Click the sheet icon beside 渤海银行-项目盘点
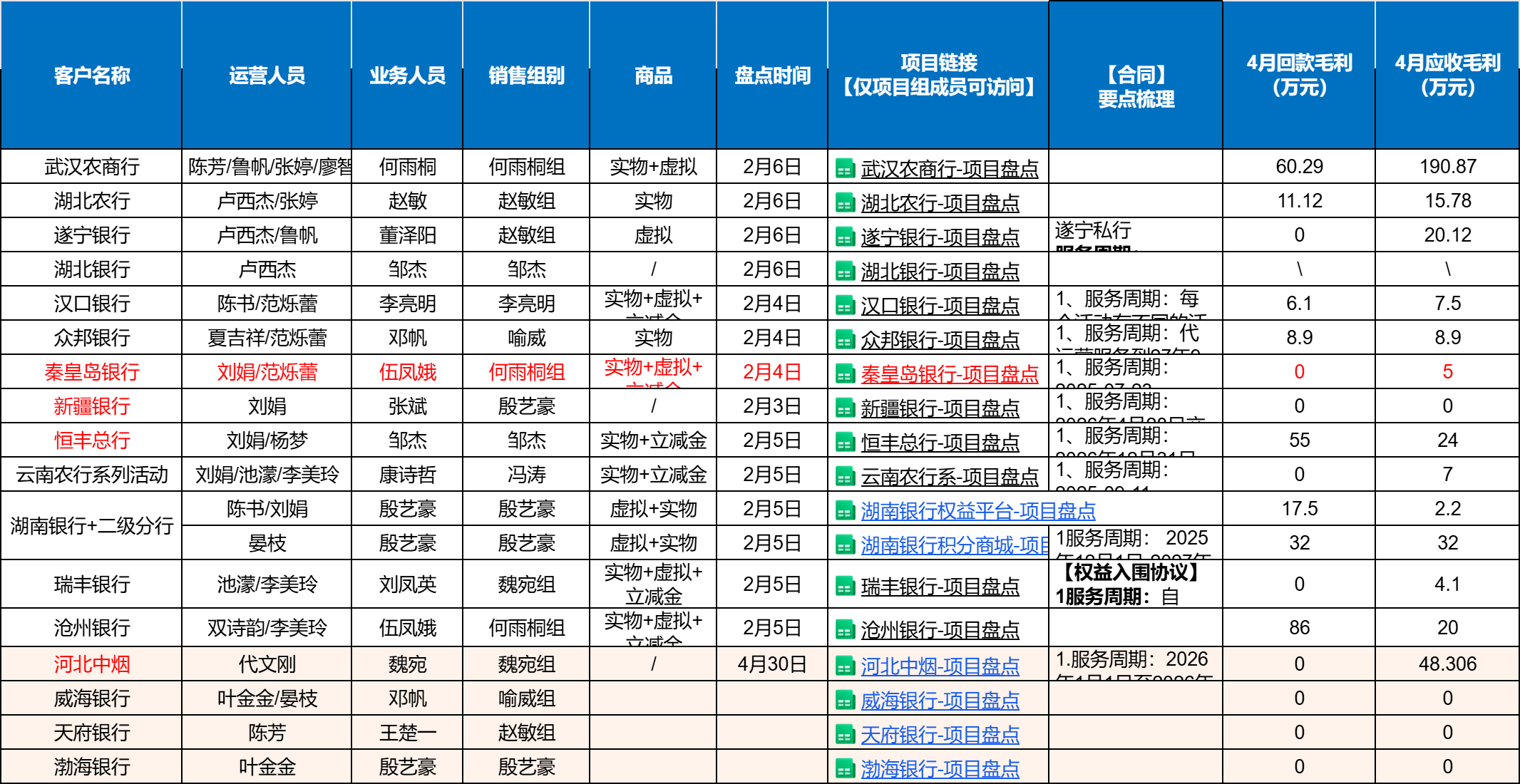1520x784 pixels. tap(845, 769)
